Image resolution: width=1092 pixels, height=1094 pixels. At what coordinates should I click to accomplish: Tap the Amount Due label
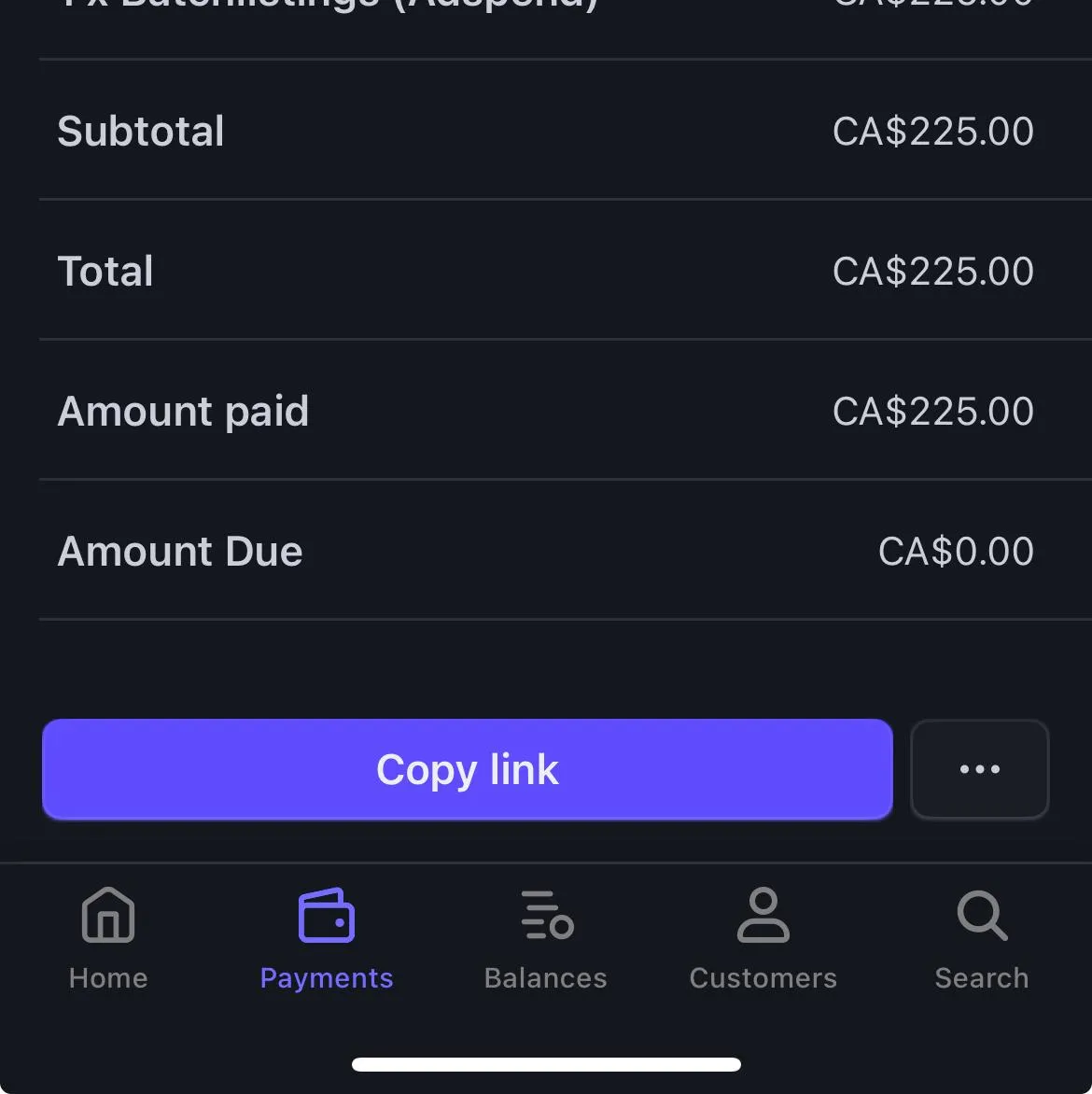[180, 551]
